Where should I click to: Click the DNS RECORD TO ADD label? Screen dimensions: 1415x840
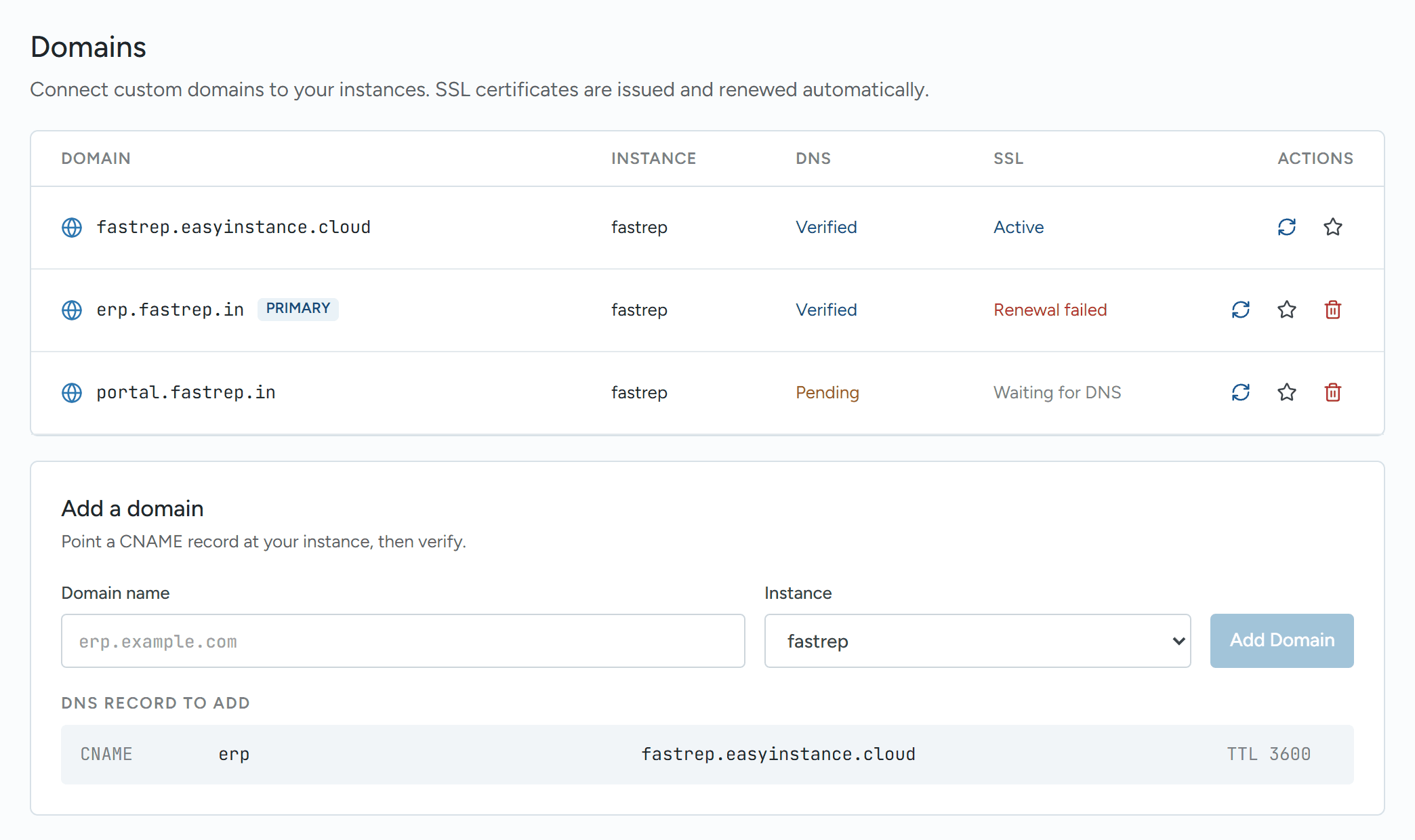tap(155, 703)
